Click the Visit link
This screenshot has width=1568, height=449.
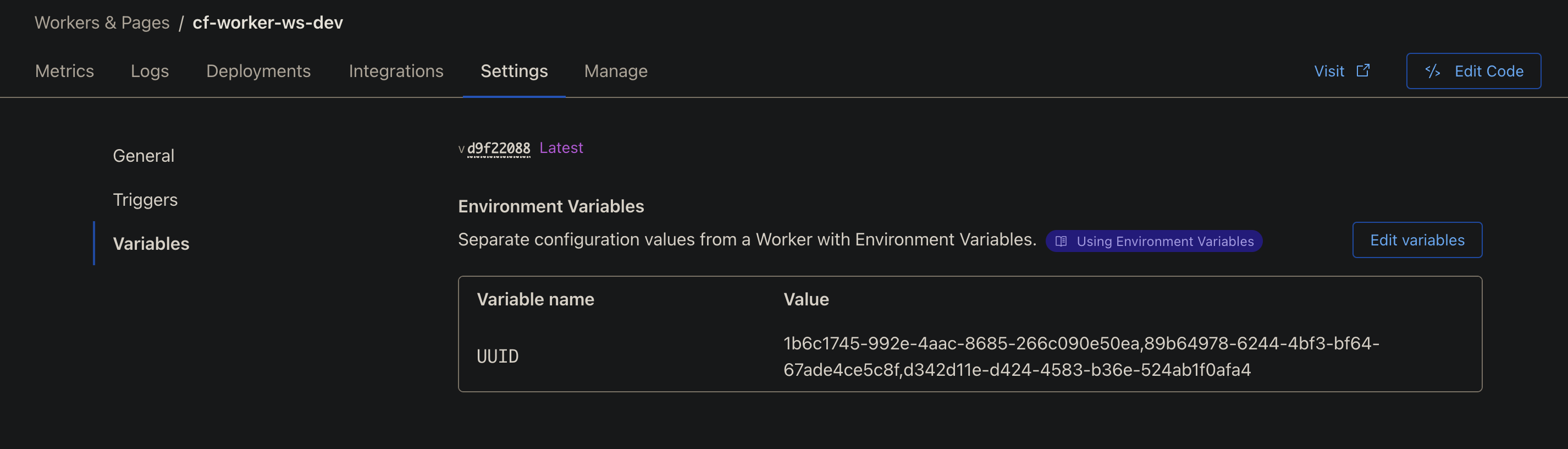[x=1329, y=72]
